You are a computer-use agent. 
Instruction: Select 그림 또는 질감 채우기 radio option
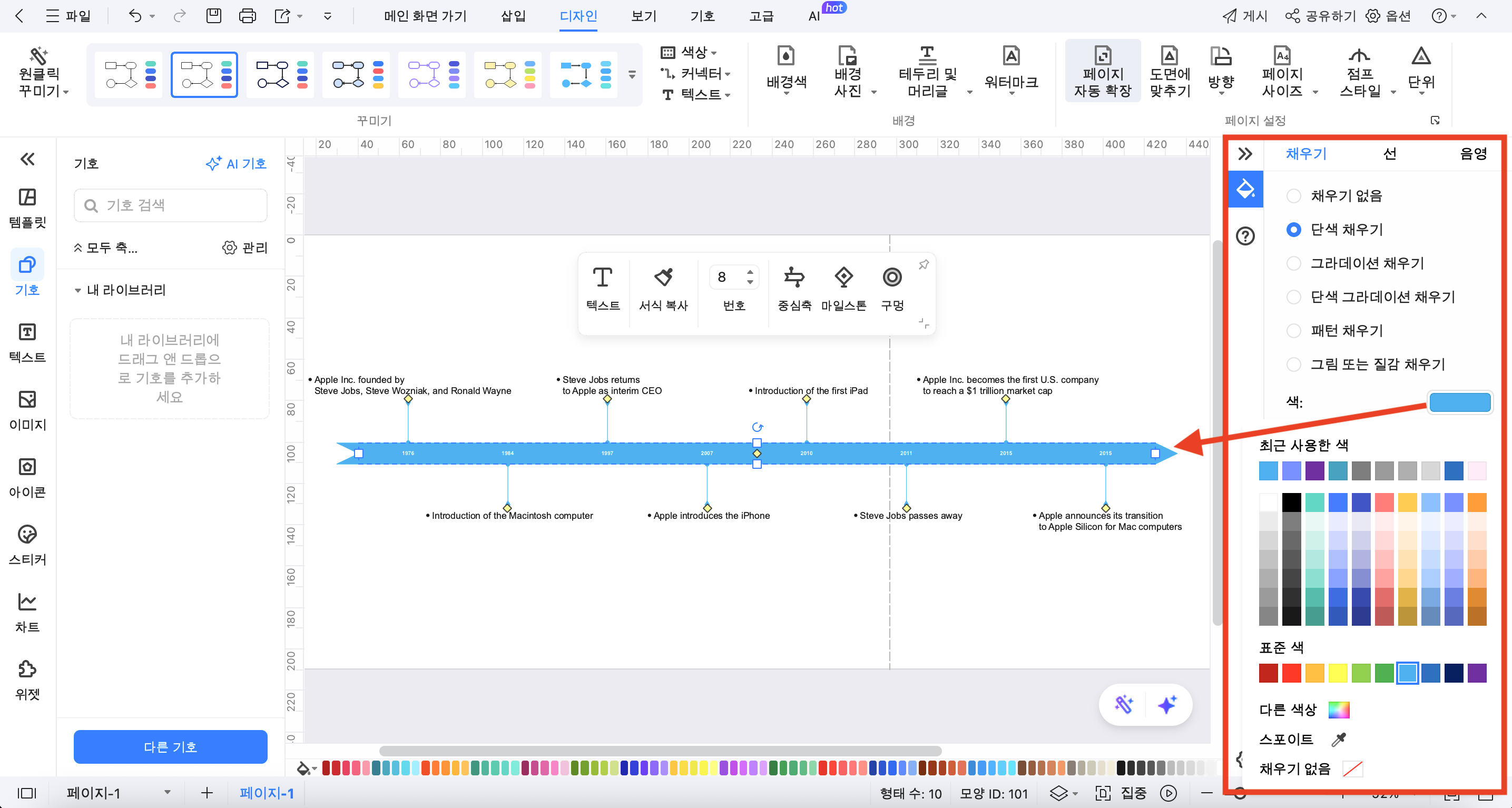(x=1294, y=364)
